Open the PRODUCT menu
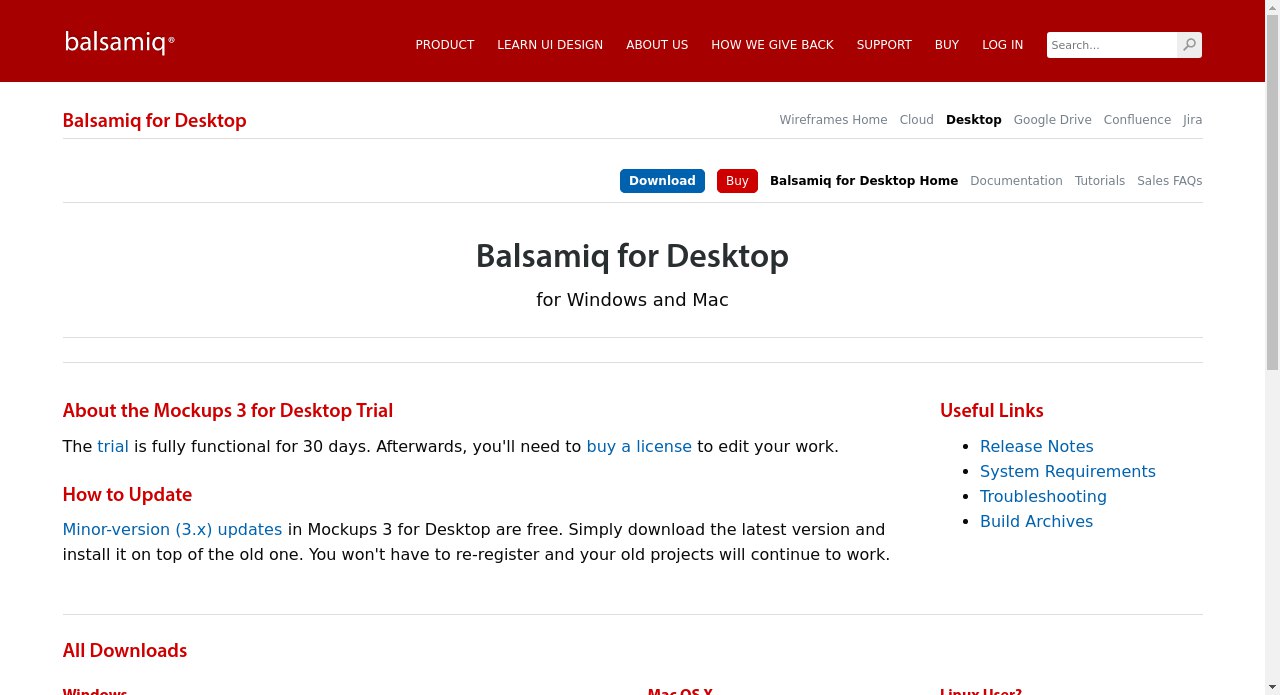This screenshot has height=695, width=1280. point(445,45)
